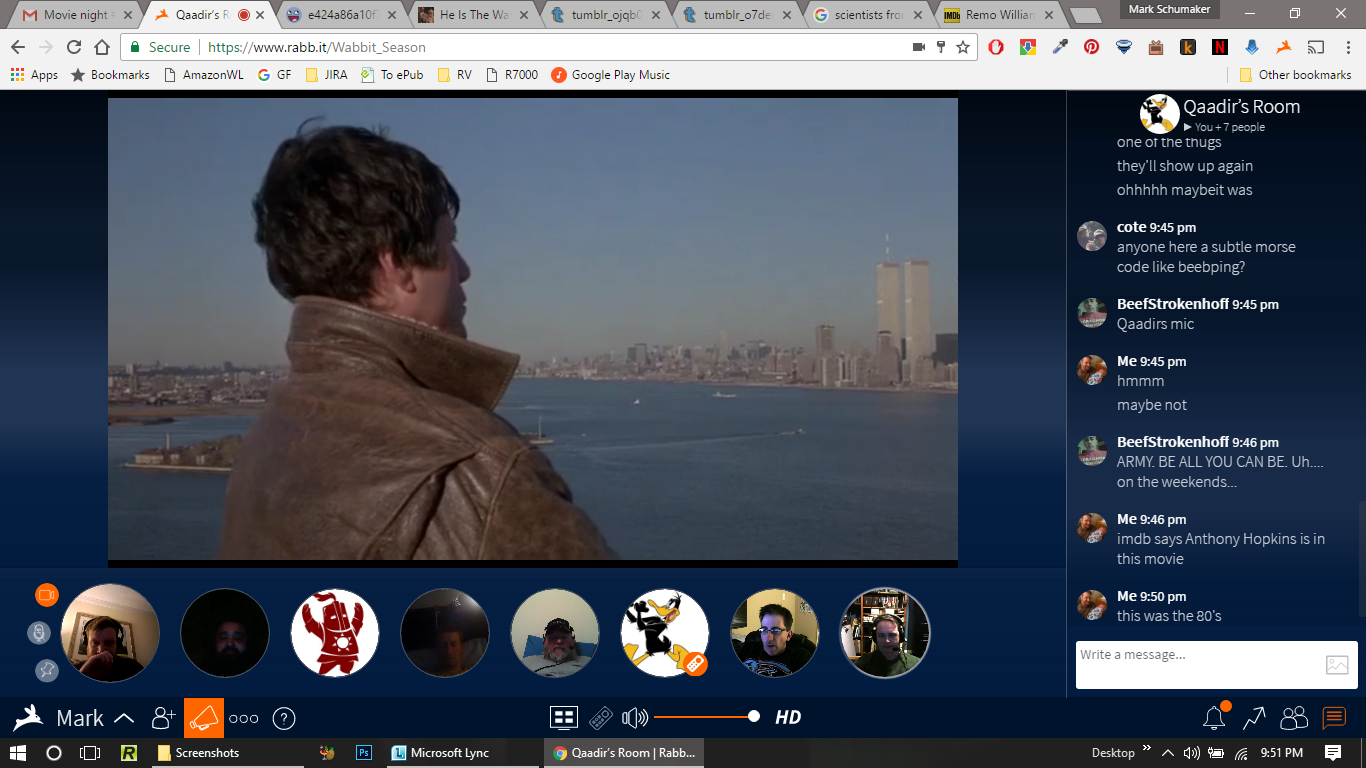The width and height of the screenshot is (1366, 768).
Task: Select the red knight logo avatar
Action: click(335, 633)
